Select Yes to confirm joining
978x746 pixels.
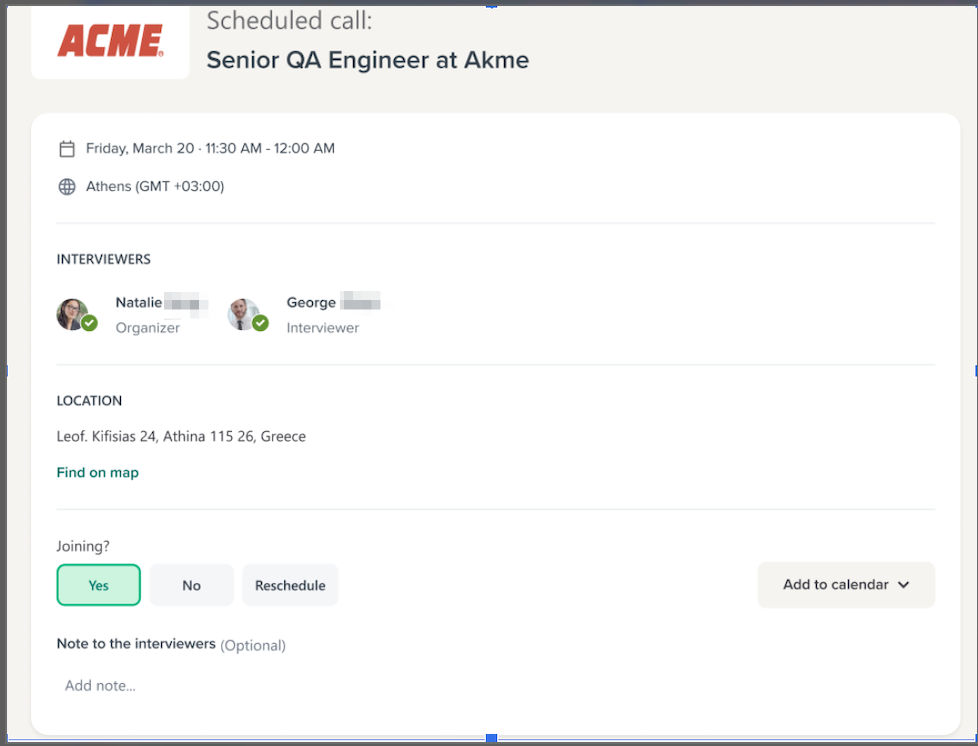(98, 585)
